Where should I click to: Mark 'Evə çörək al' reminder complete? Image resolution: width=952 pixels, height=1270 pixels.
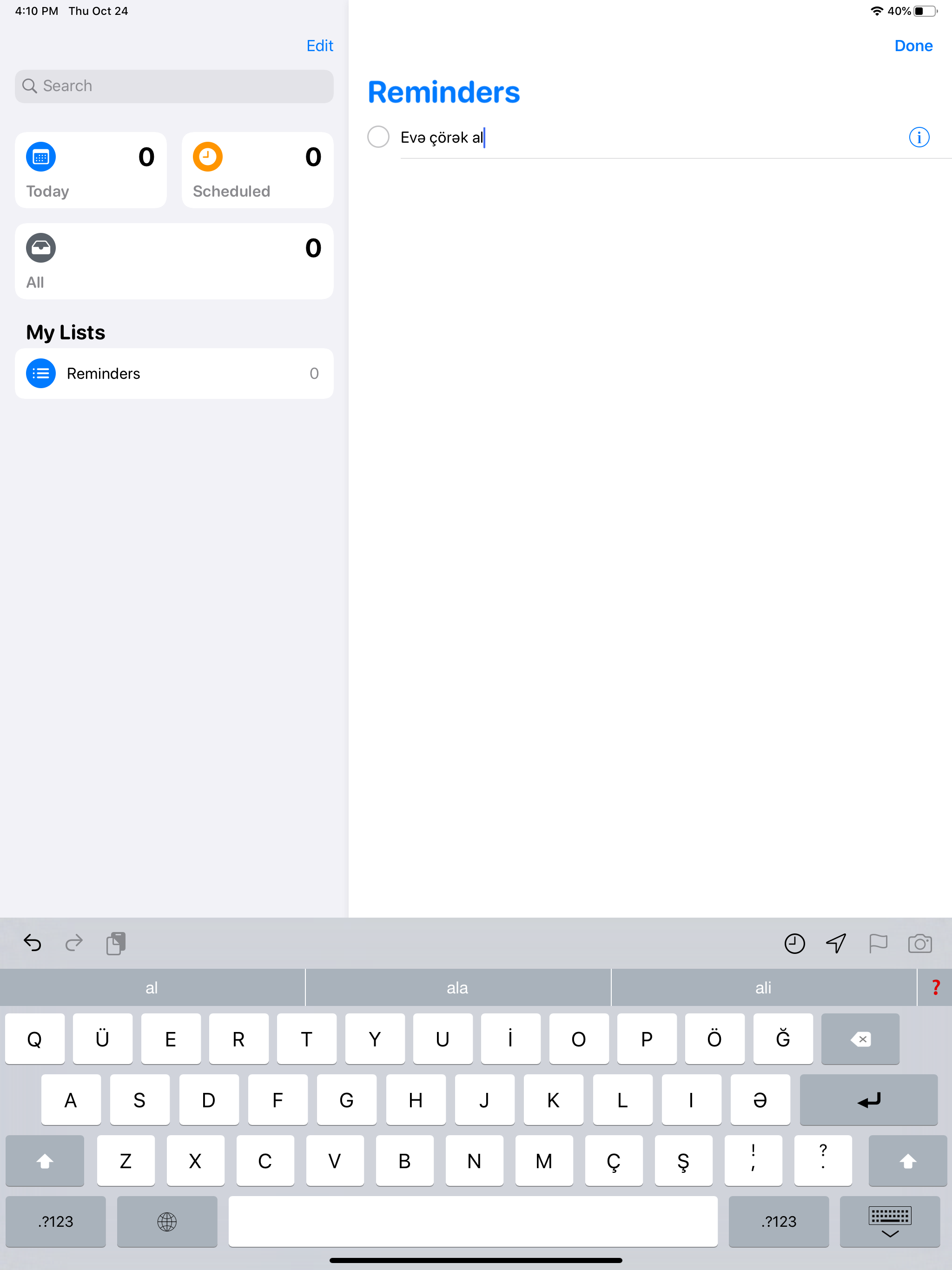(x=378, y=137)
